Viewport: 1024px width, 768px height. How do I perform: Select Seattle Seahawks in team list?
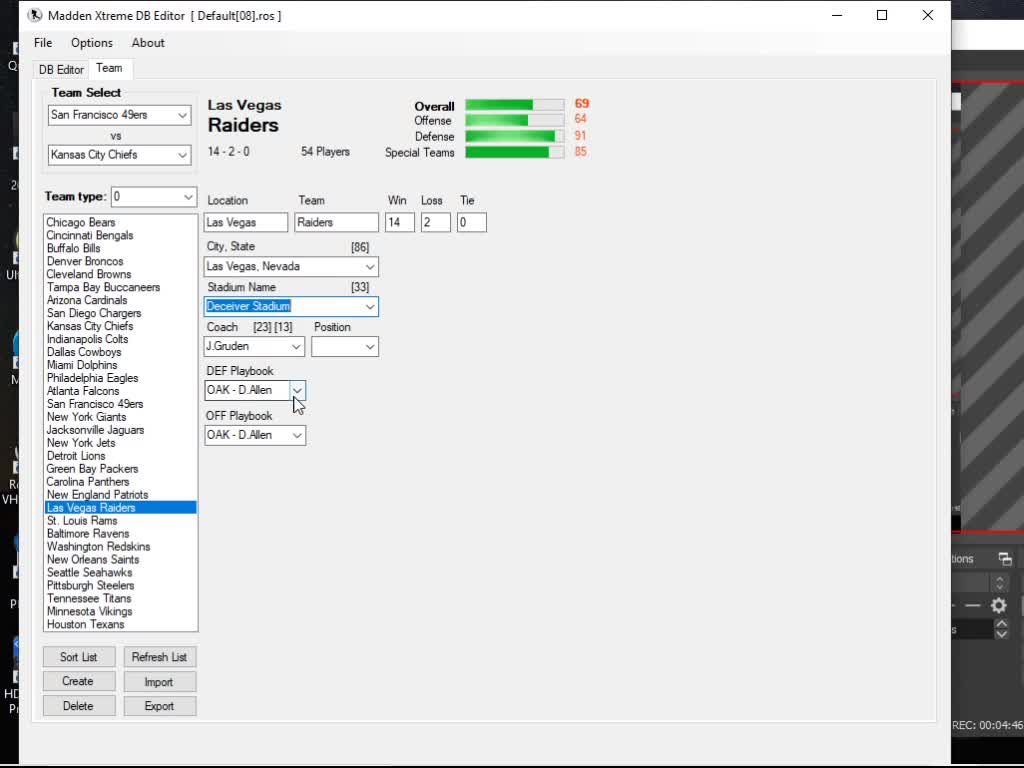coord(120,573)
